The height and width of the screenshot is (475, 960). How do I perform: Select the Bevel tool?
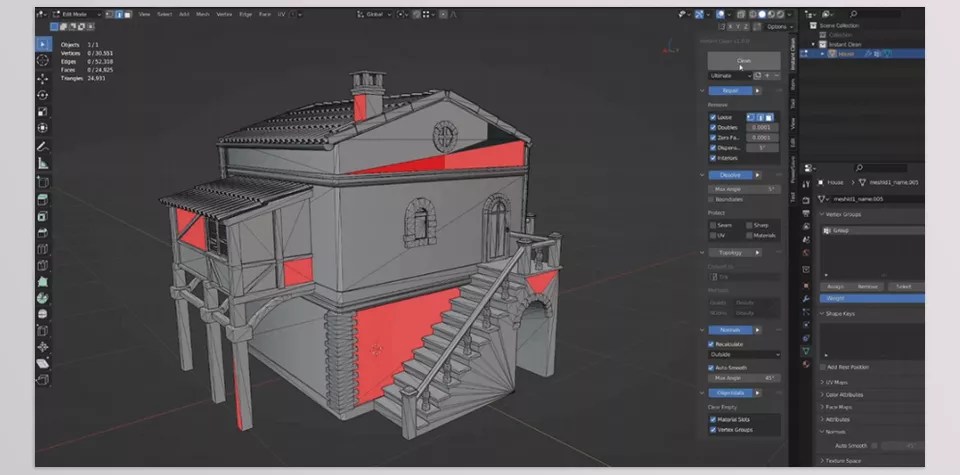[43, 233]
